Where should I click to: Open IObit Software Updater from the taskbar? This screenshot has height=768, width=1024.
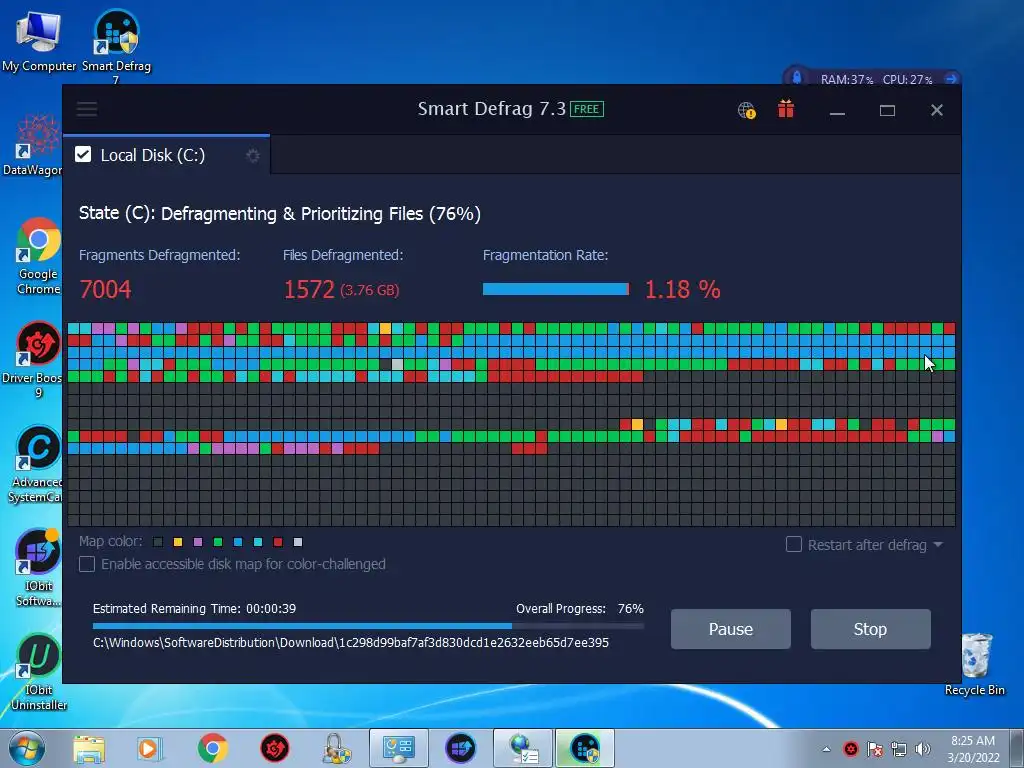[460, 748]
